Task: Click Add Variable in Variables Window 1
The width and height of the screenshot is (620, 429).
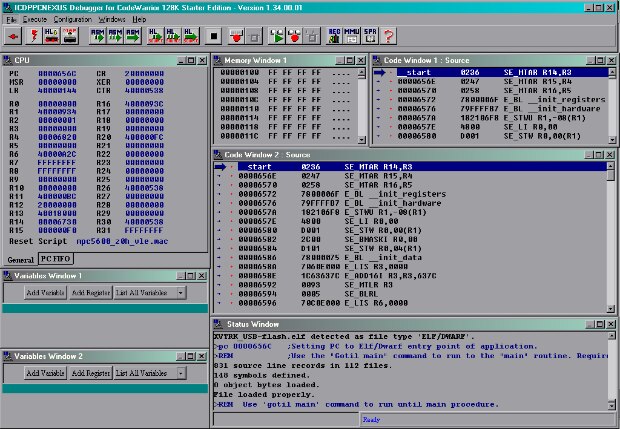Action: [x=44, y=292]
